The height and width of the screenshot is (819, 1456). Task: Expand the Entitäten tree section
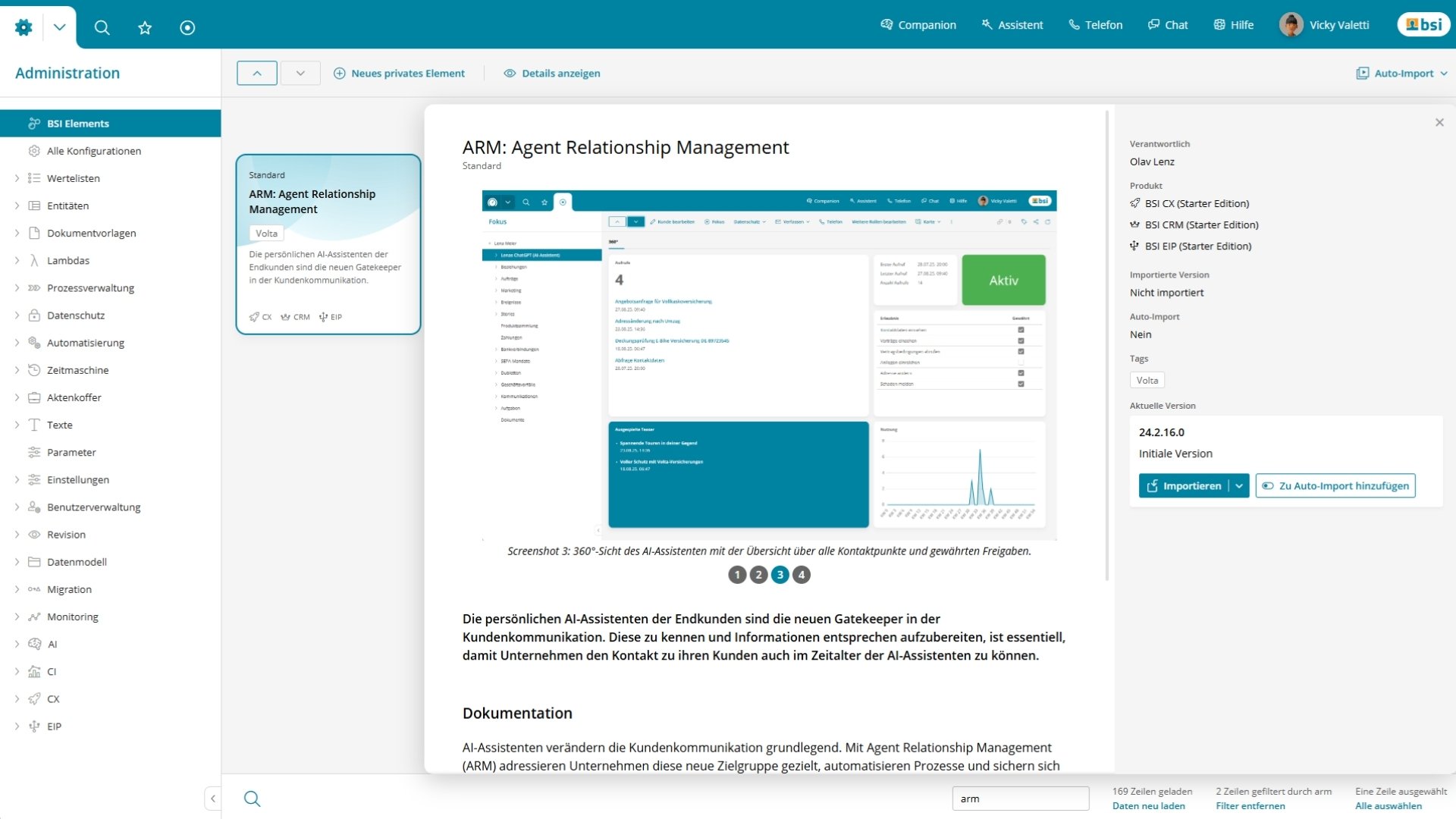pos(17,206)
